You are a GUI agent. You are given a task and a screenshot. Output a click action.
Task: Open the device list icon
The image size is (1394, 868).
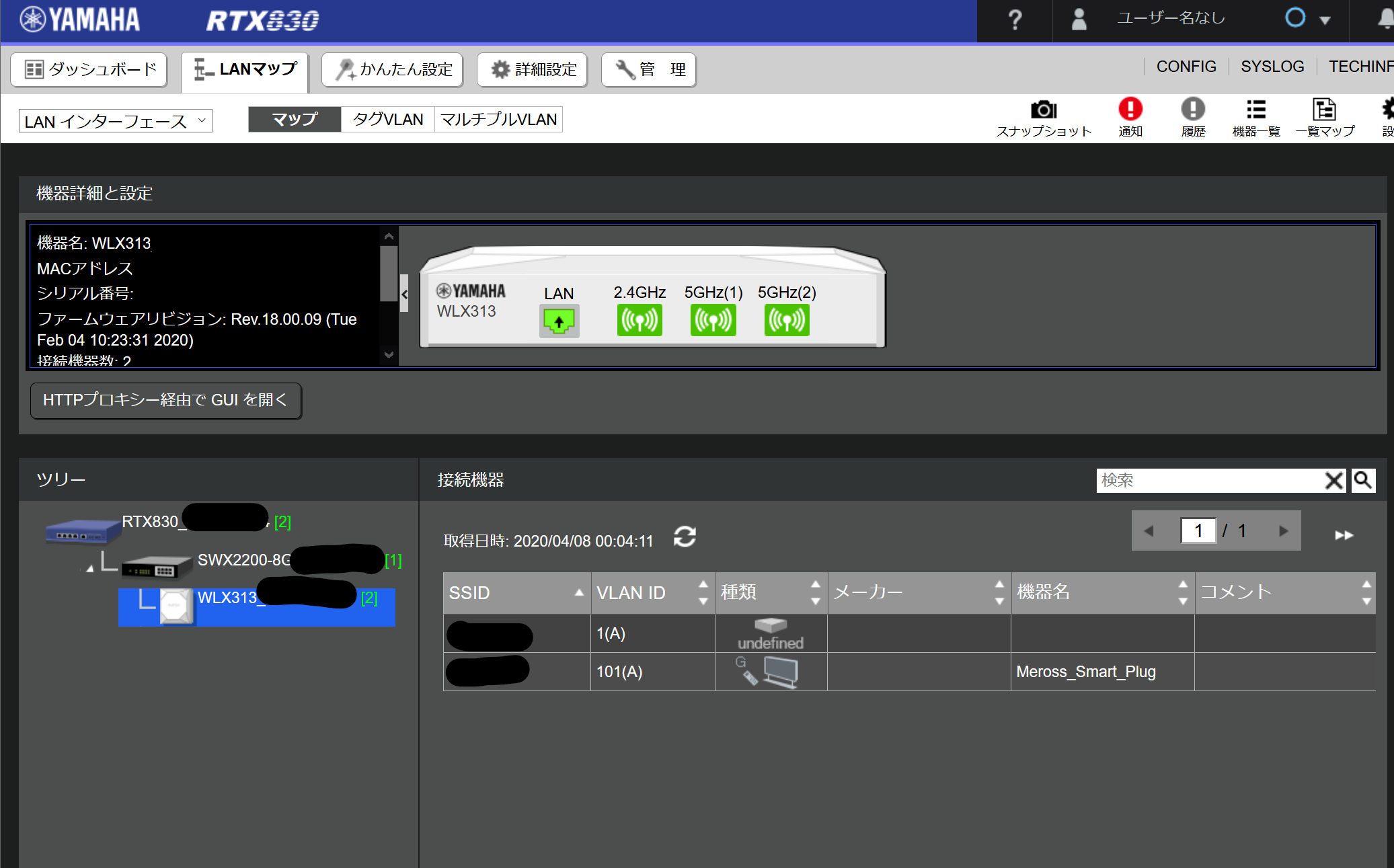coord(1255,110)
